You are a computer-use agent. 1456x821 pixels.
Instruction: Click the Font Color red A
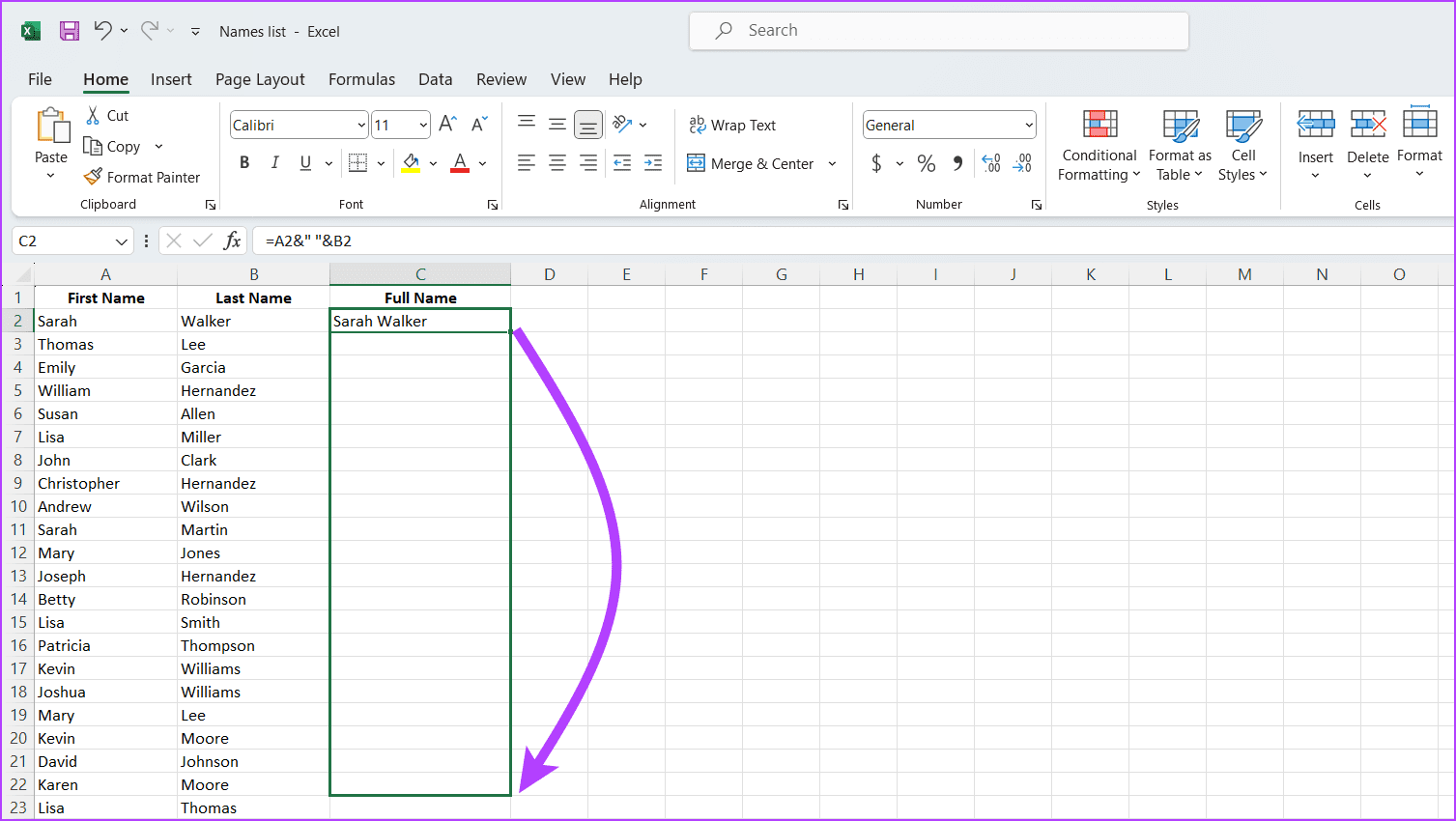click(460, 163)
